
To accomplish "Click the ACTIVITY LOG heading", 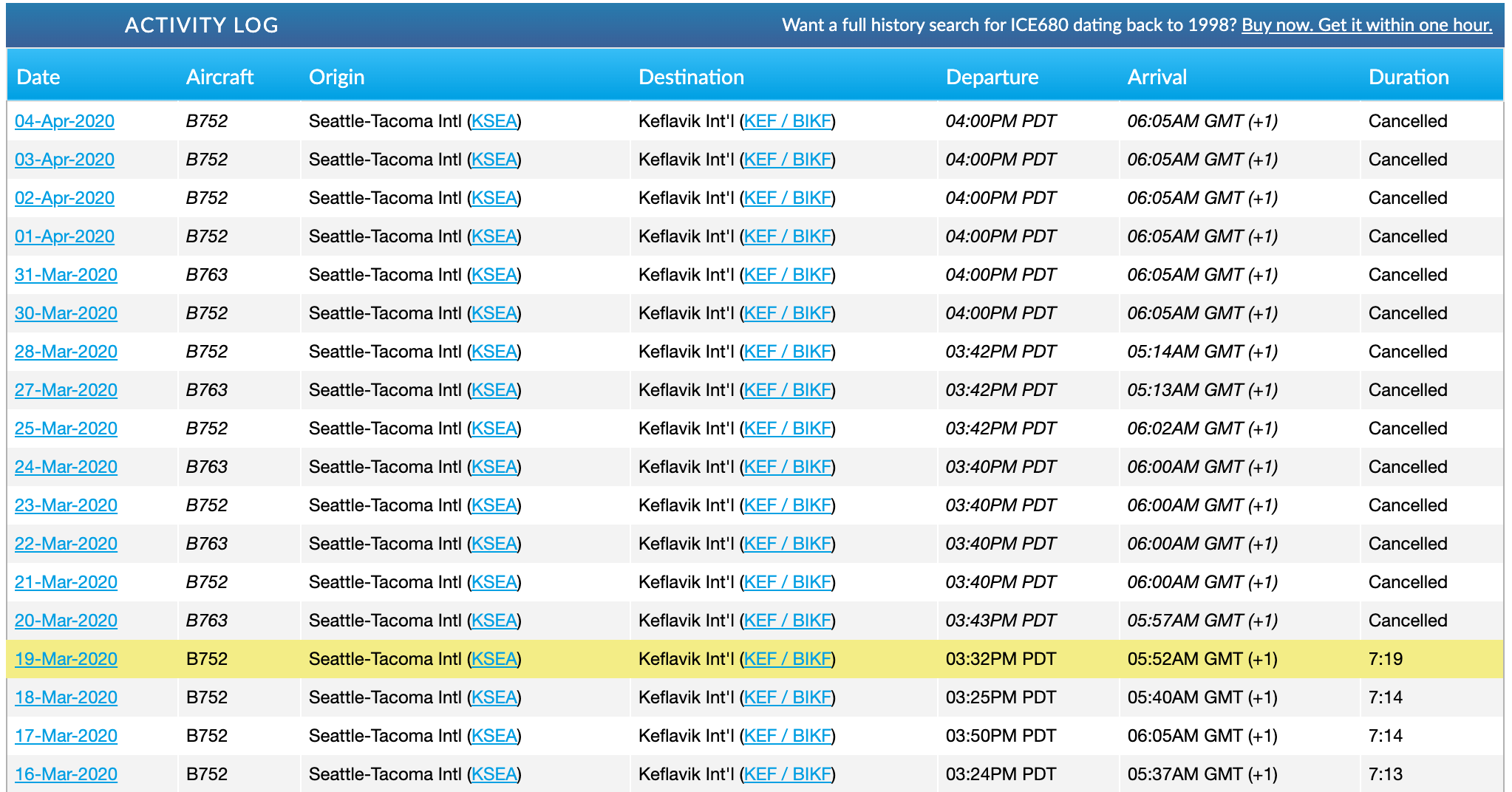I will tap(202, 25).
